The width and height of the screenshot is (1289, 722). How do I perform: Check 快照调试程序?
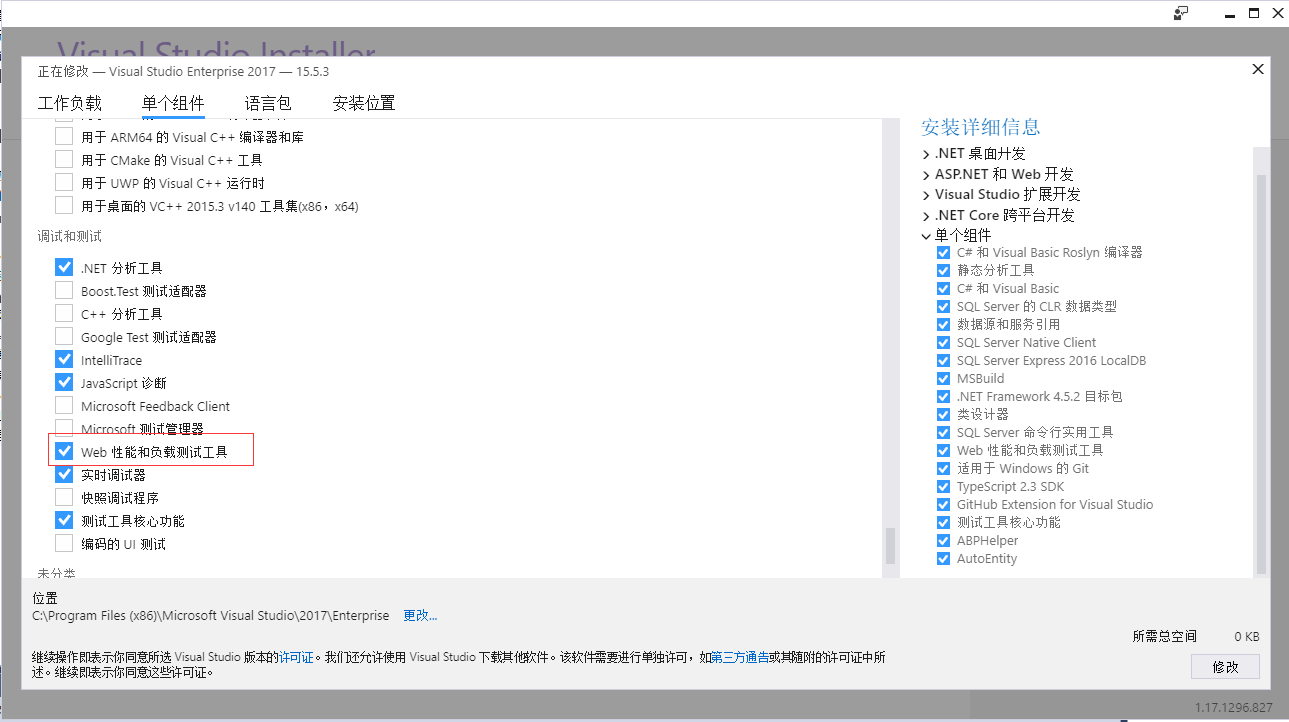tap(64, 498)
